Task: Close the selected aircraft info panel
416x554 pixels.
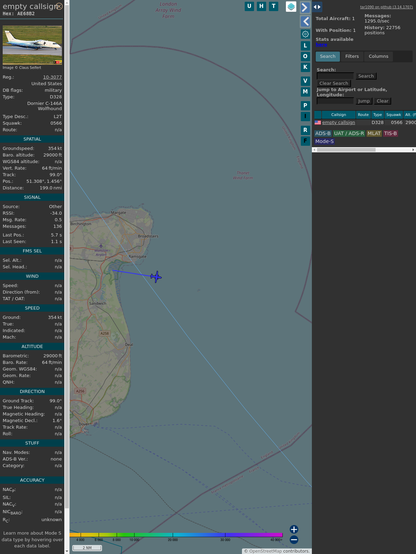Action: pos(59,6)
